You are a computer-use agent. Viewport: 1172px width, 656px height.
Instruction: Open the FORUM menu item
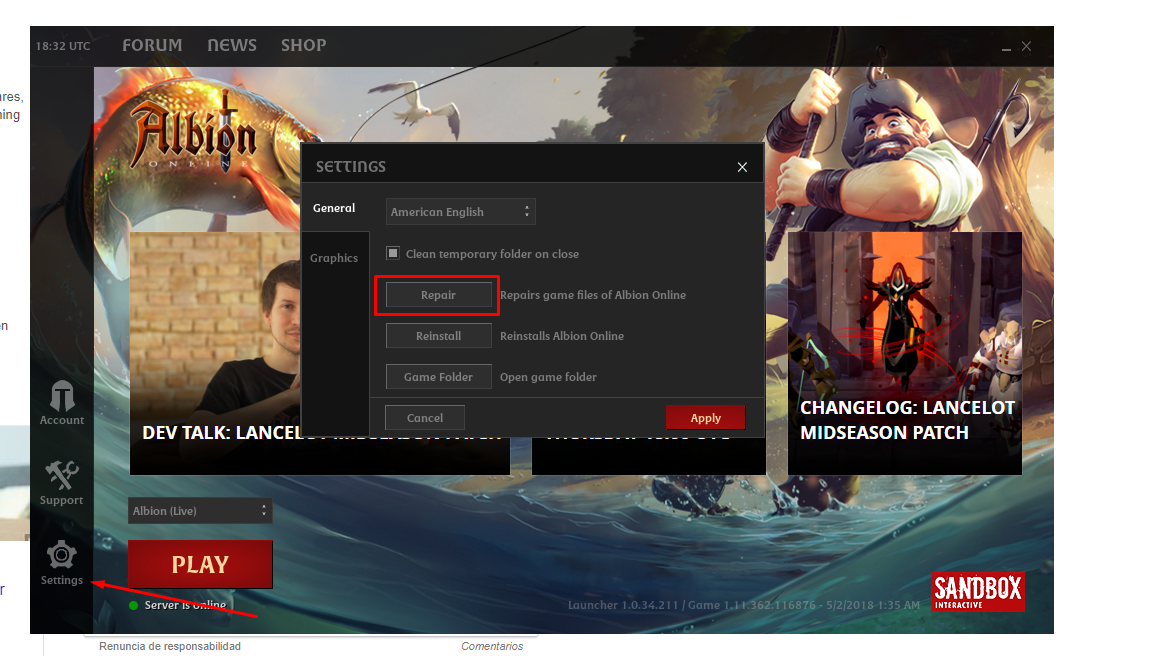click(152, 45)
